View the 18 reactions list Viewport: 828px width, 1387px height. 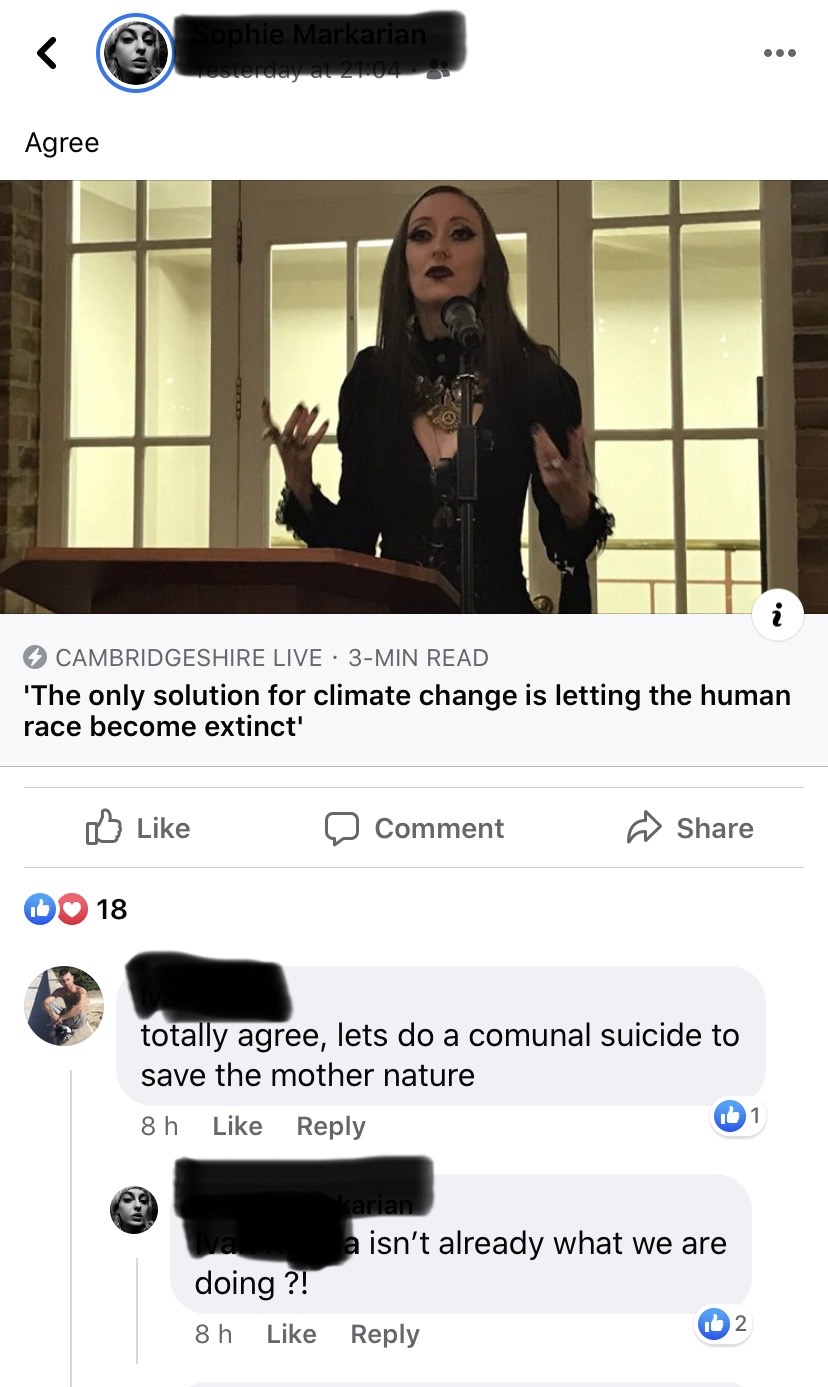pyautogui.click(x=76, y=909)
